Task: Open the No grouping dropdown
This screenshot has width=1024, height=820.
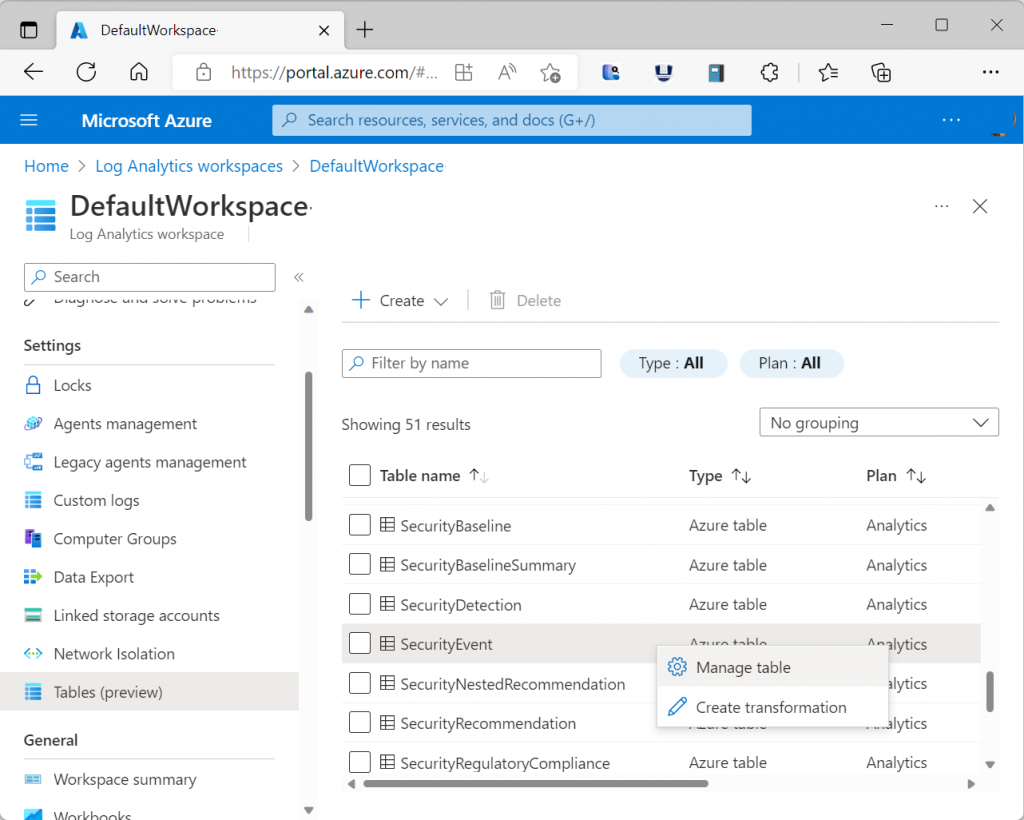Action: pyautogui.click(x=878, y=423)
